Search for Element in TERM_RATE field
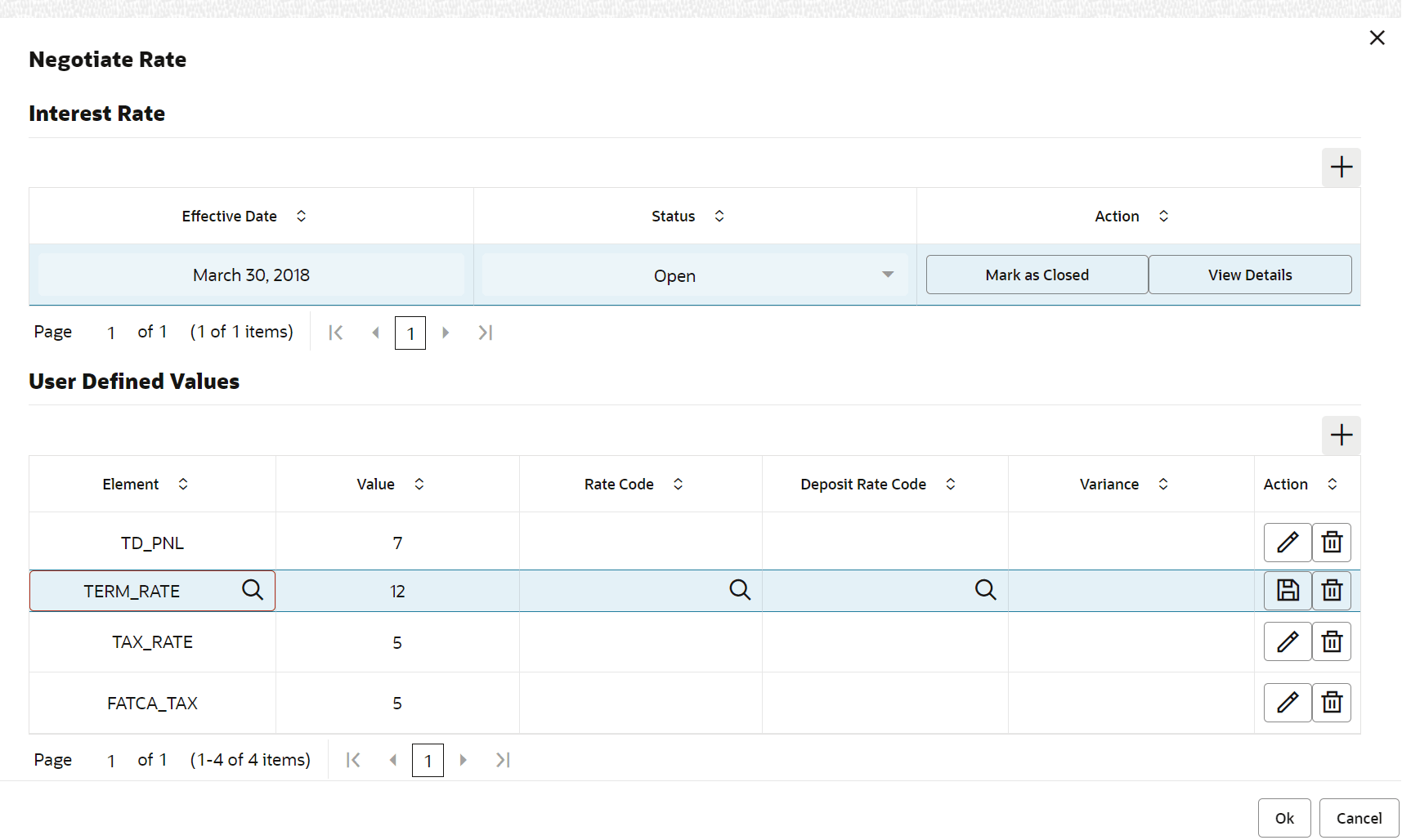 (253, 590)
